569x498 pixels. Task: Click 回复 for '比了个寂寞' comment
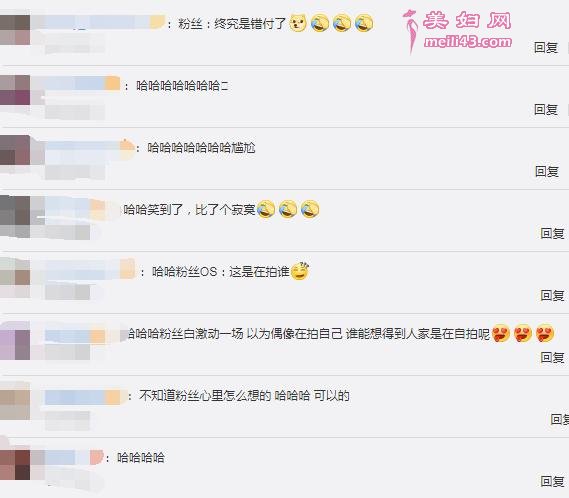552,233
